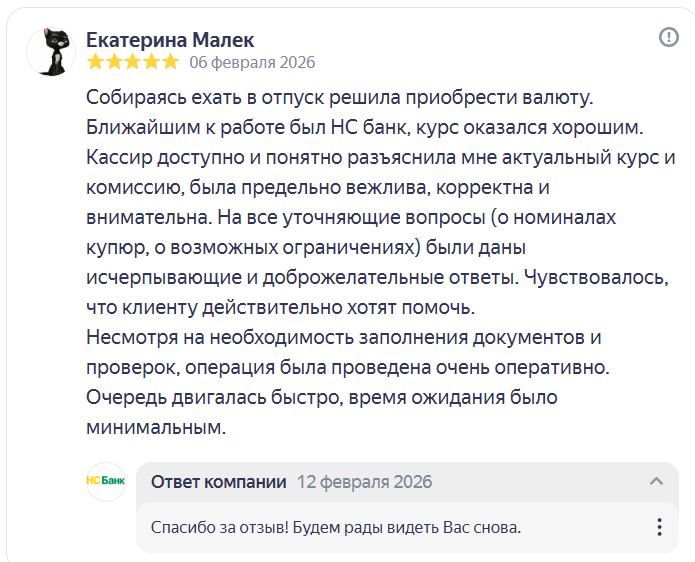Screen dimensions: 695x562
Task: Open the reviewer profile name Екатерина Малек
Action: pos(170,39)
